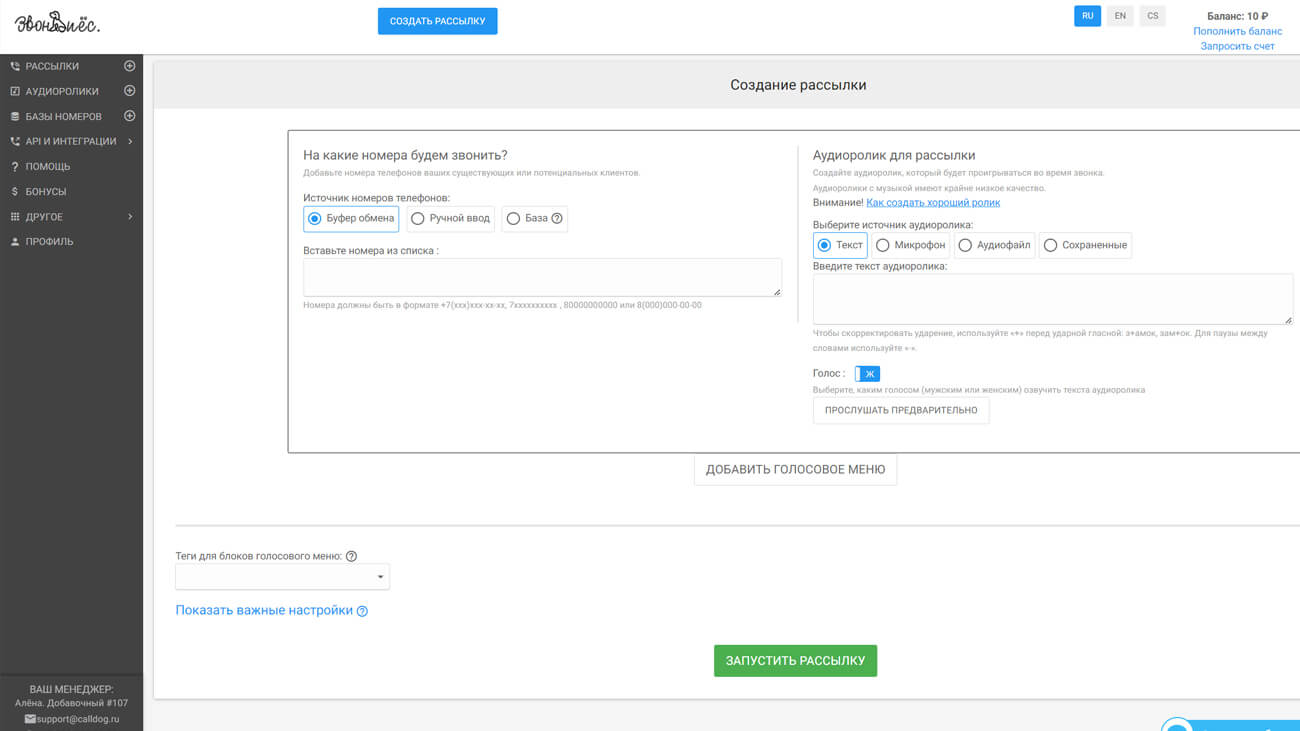1300x731 pixels.
Task: Open the Пополнить баланс link
Action: (x=1237, y=31)
